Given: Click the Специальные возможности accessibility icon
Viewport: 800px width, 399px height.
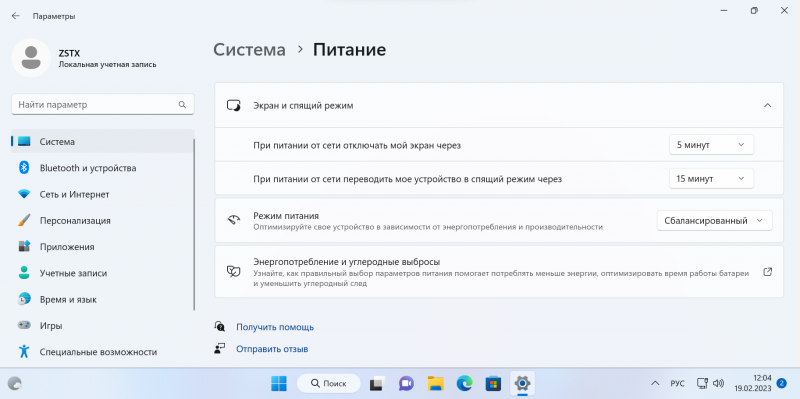Looking at the screenshot, I should pyautogui.click(x=24, y=352).
